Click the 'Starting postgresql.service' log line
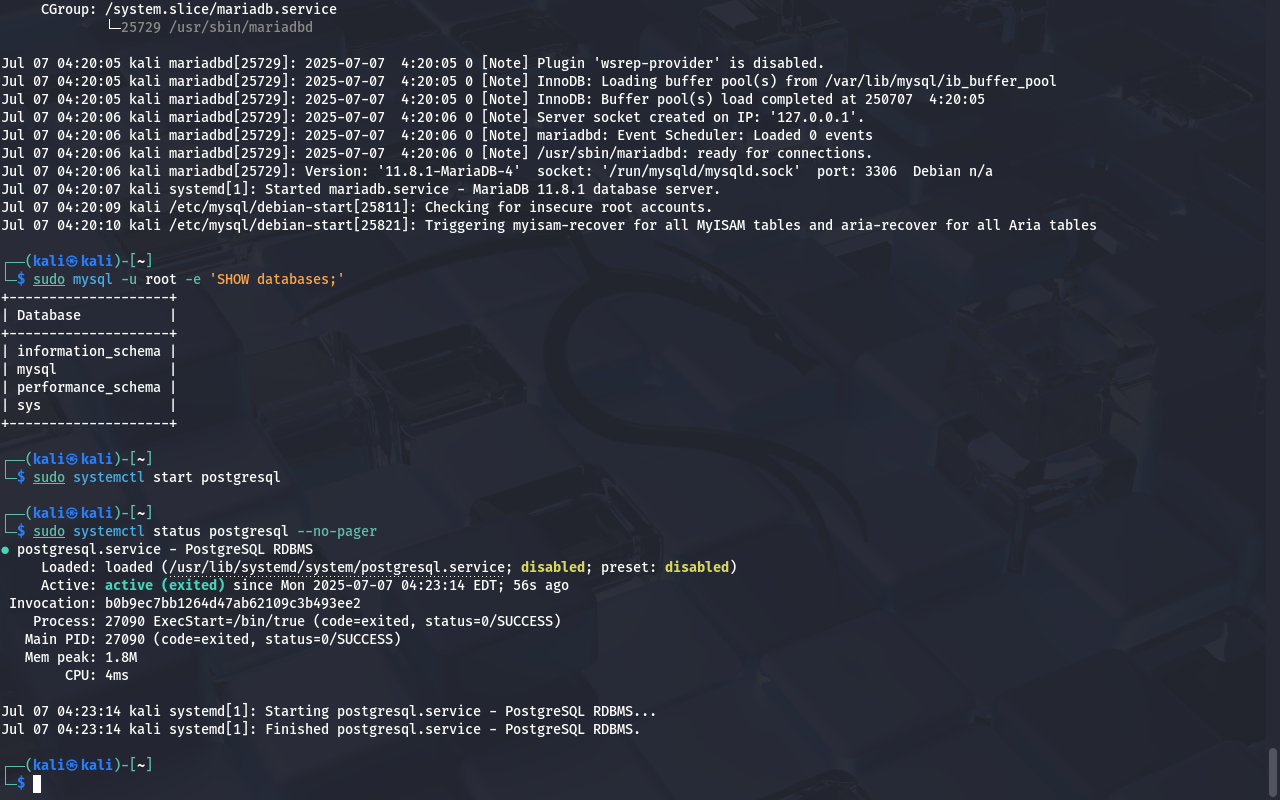The height and width of the screenshot is (800, 1280). click(x=329, y=711)
